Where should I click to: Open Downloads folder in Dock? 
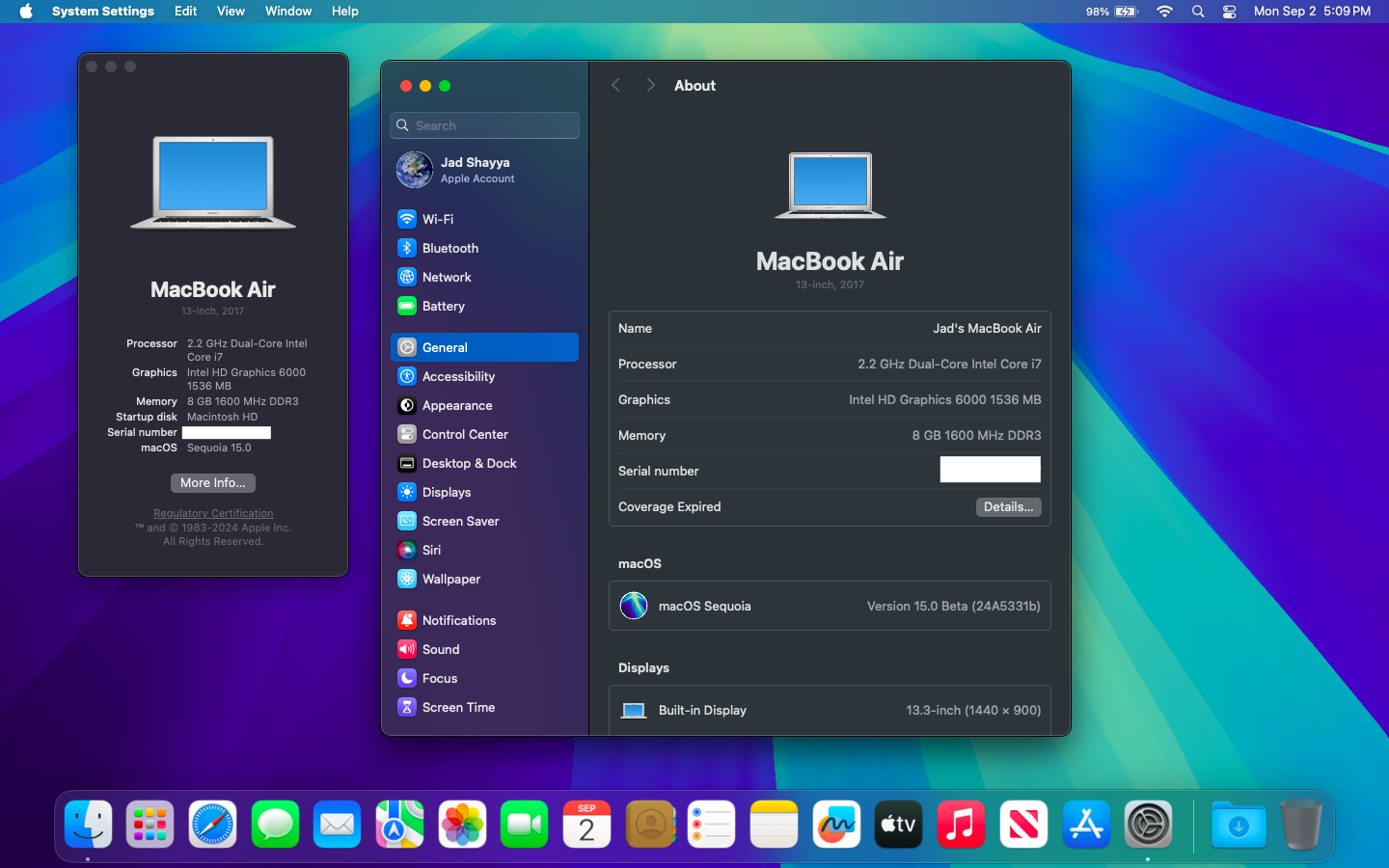click(1239, 825)
